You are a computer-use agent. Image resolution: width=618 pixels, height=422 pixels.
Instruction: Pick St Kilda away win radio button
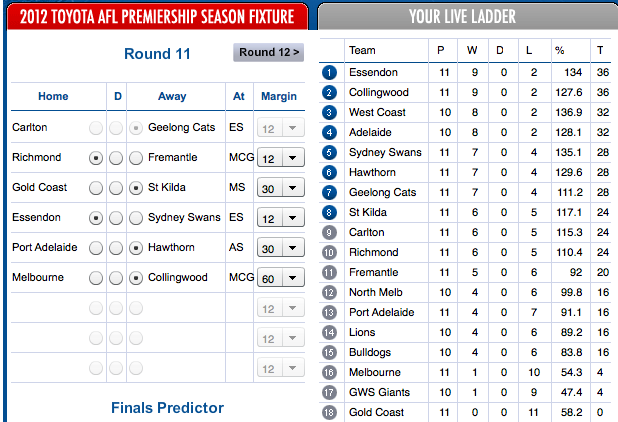click(136, 188)
